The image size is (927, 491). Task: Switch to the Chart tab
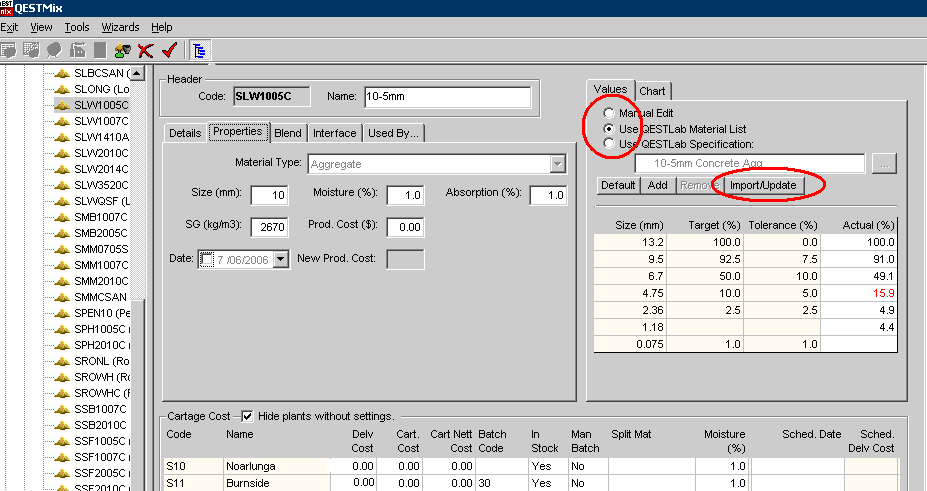[x=652, y=91]
